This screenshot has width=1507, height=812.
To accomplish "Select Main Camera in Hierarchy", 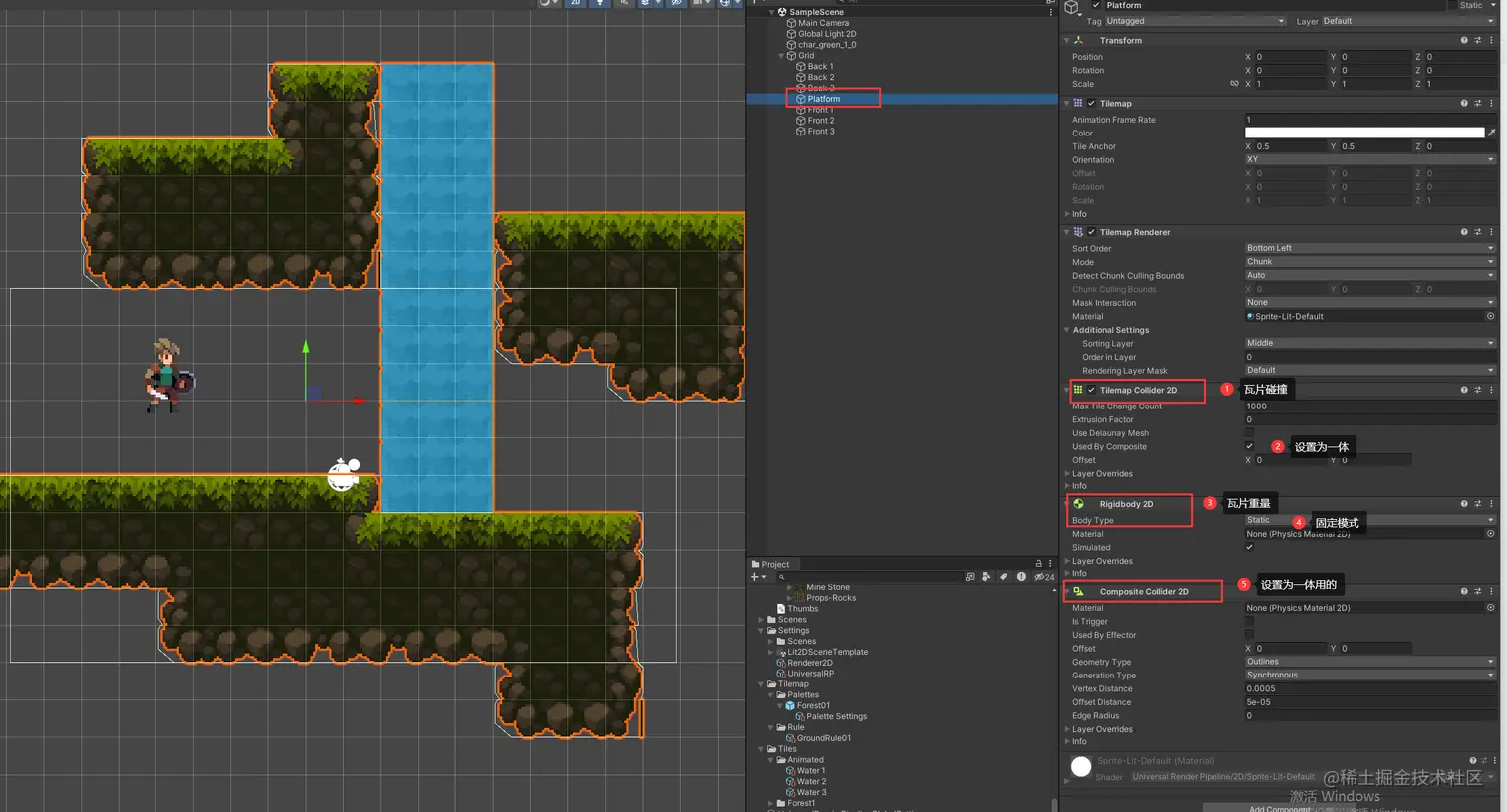I will coord(823,23).
